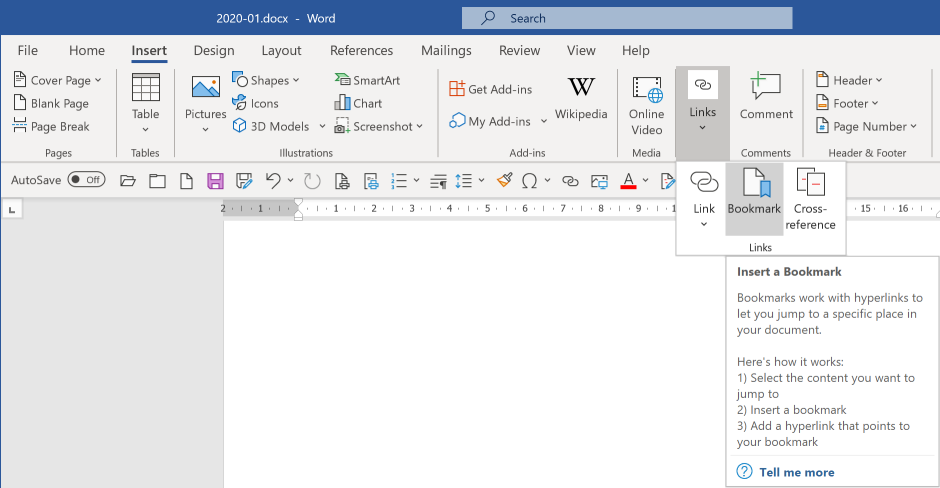Click the Numbering list icon
Viewport: 940px width, 488px height.
click(399, 180)
